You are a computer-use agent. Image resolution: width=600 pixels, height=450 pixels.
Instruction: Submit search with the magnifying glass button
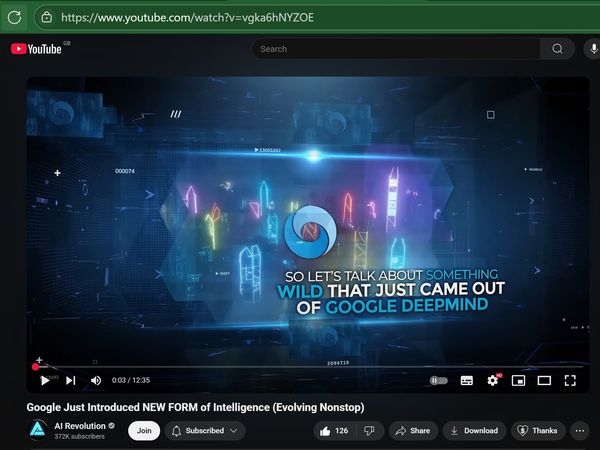tap(557, 49)
